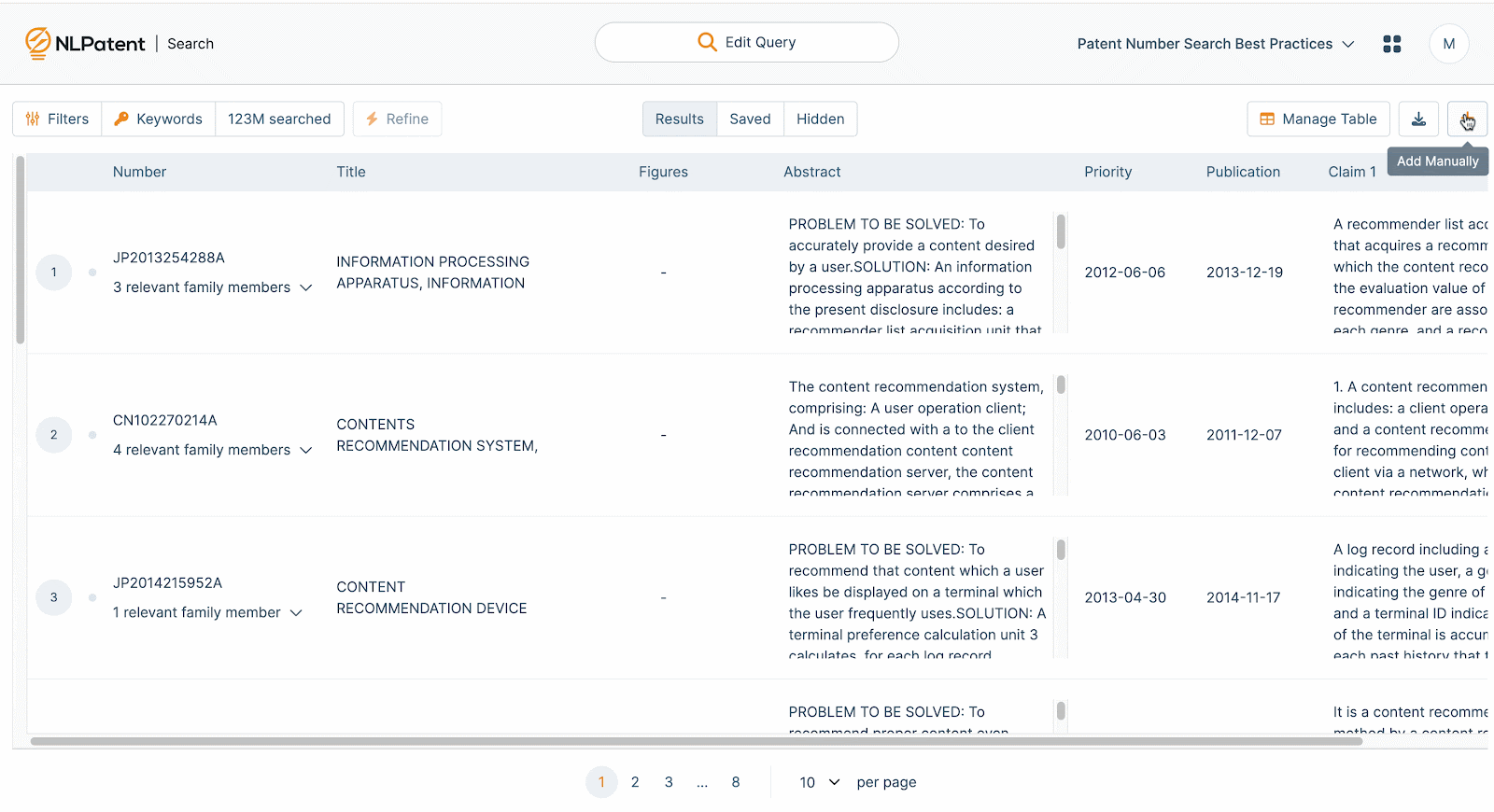Open the results per page dropdown
This screenshot has height=812, width=1494.
[819, 782]
